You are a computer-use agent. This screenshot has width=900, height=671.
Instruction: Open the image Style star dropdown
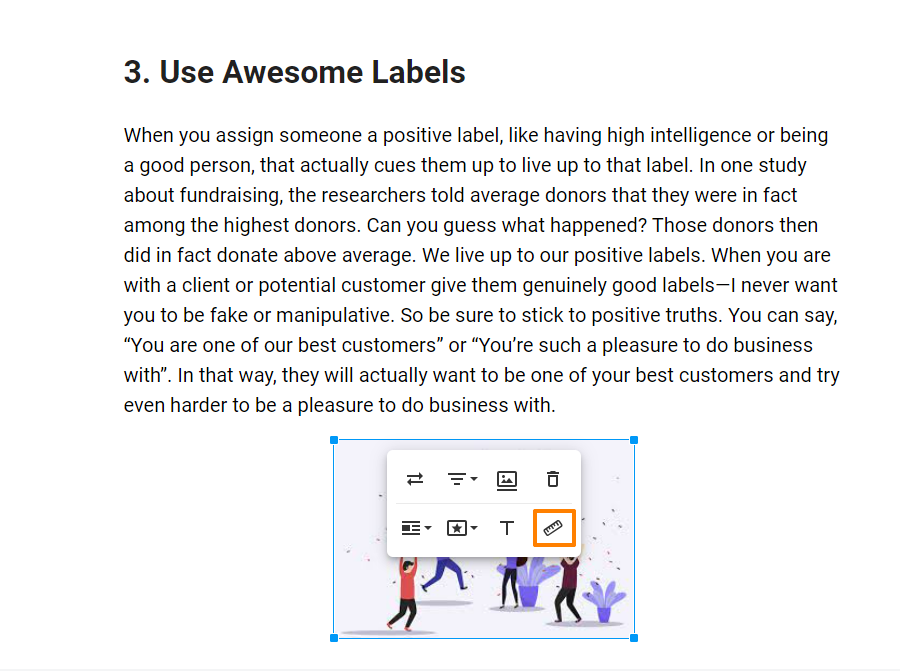[x=462, y=528]
